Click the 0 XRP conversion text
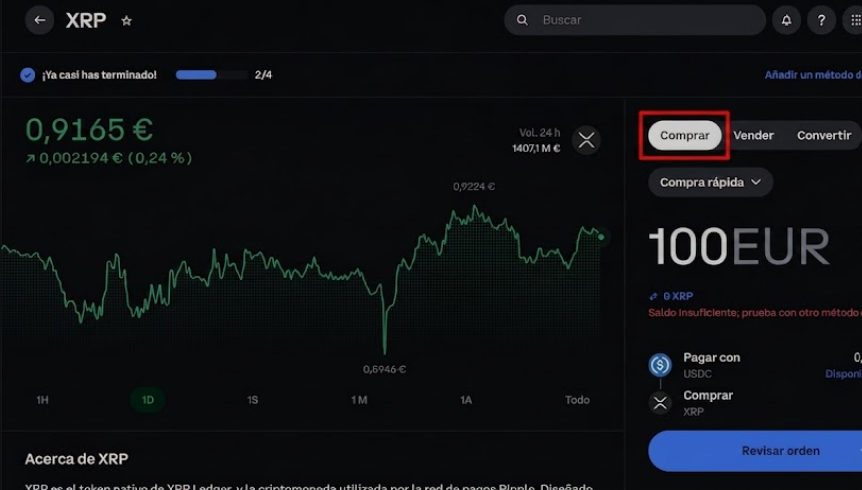The width and height of the screenshot is (862, 490). (678, 296)
